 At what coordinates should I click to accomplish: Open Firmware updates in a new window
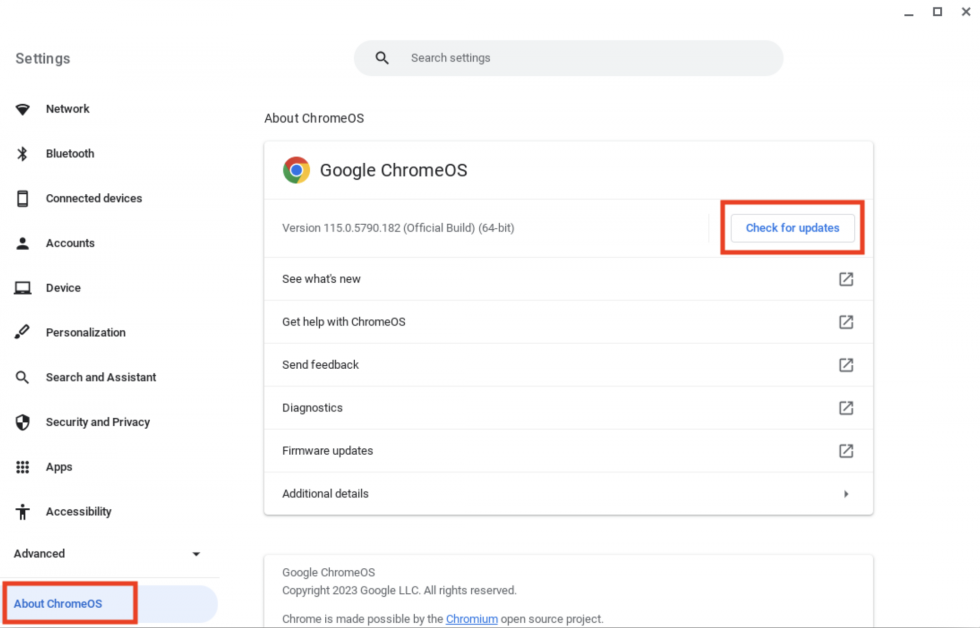coord(845,451)
